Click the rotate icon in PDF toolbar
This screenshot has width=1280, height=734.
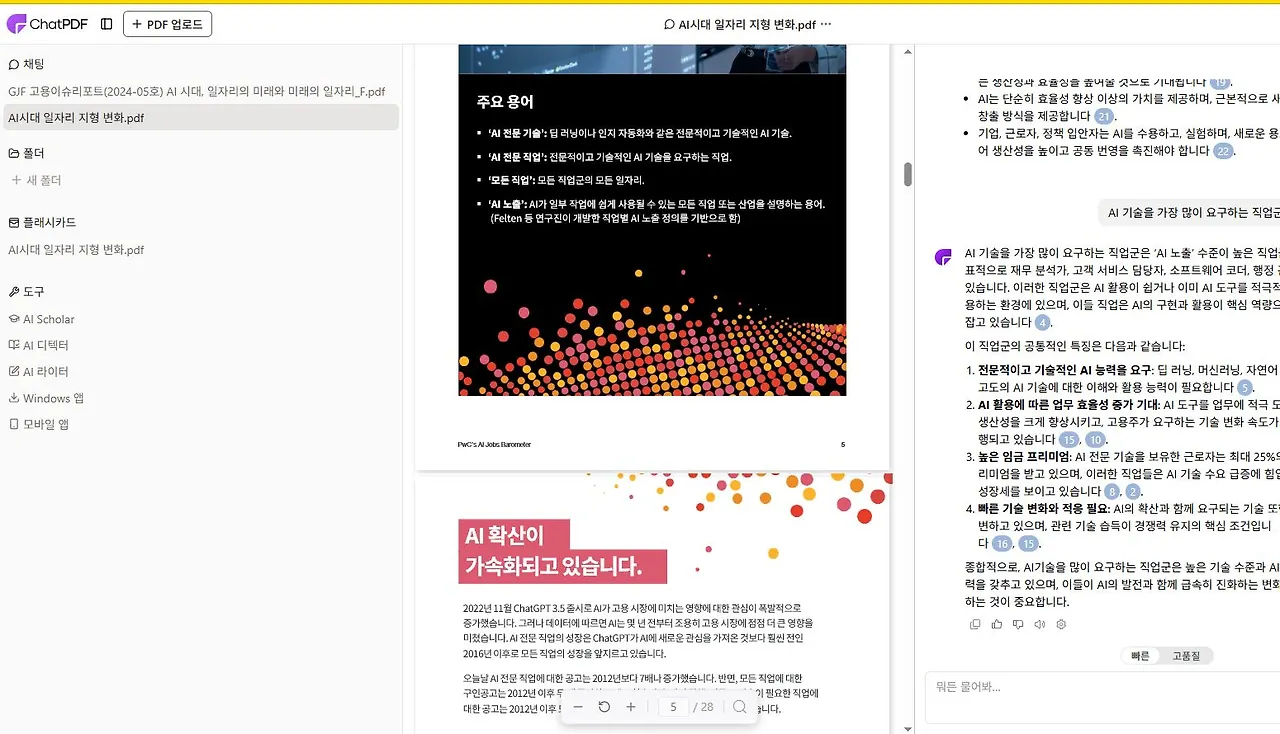[604, 707]
